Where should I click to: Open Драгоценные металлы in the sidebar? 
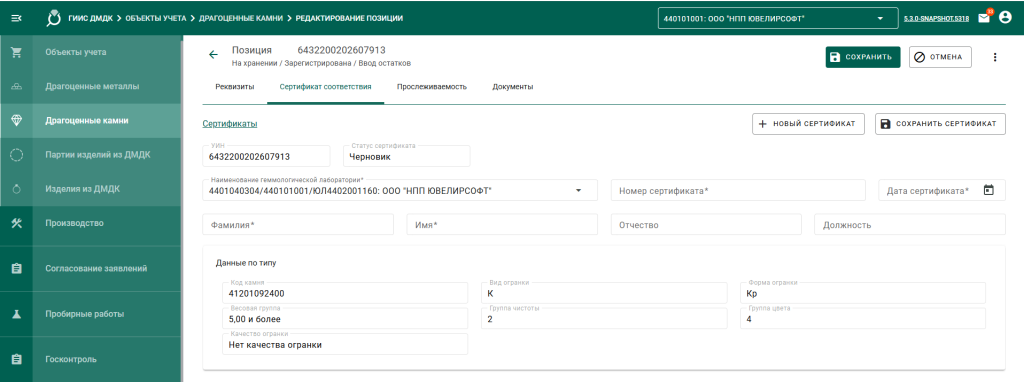(92, 86)
